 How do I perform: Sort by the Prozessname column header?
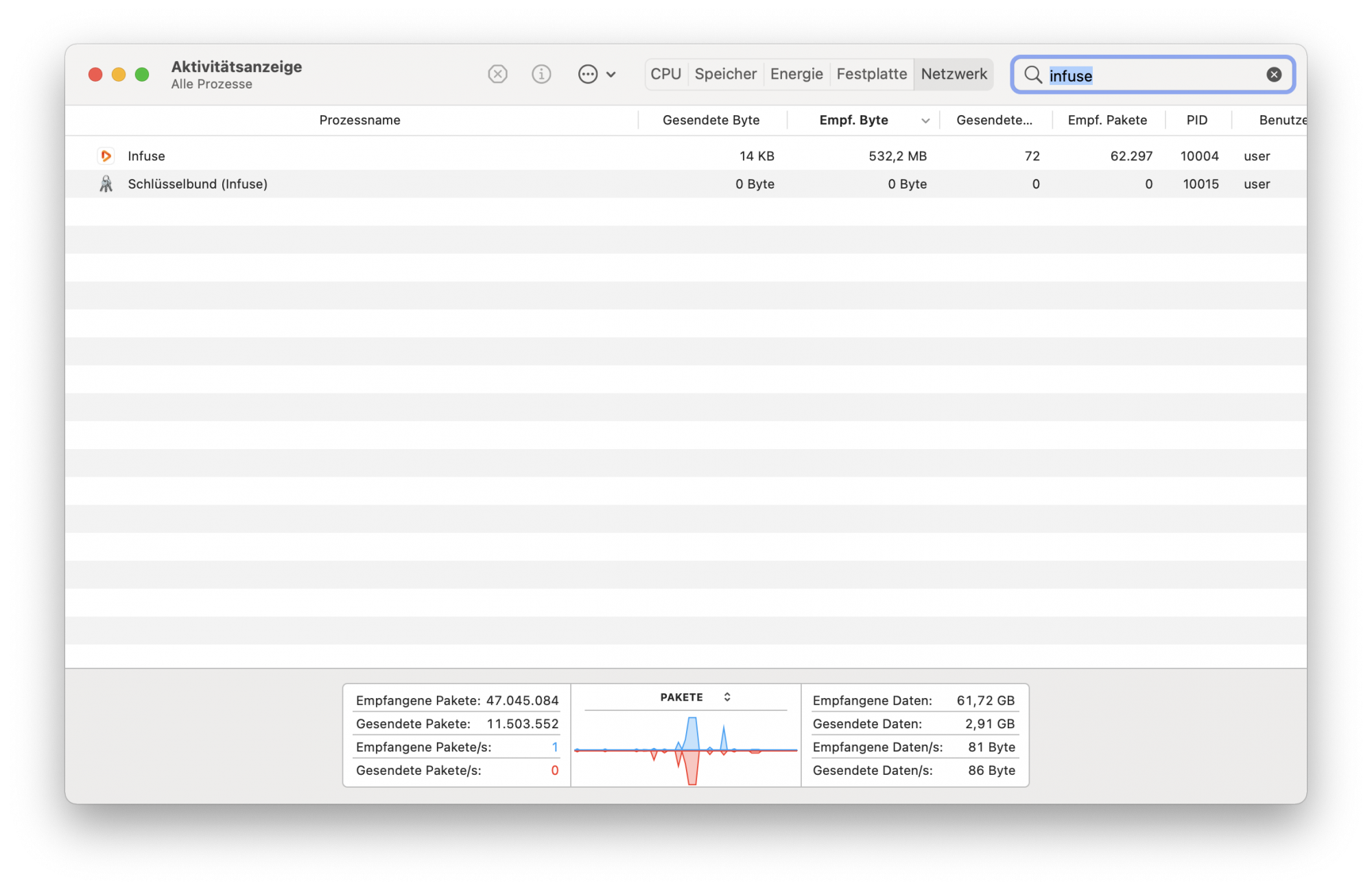tap(359, 120)
